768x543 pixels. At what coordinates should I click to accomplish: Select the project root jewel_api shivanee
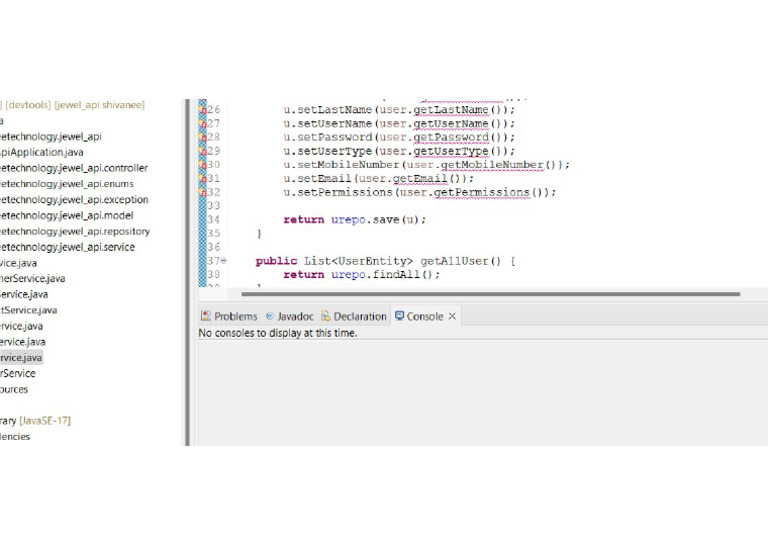72,105
